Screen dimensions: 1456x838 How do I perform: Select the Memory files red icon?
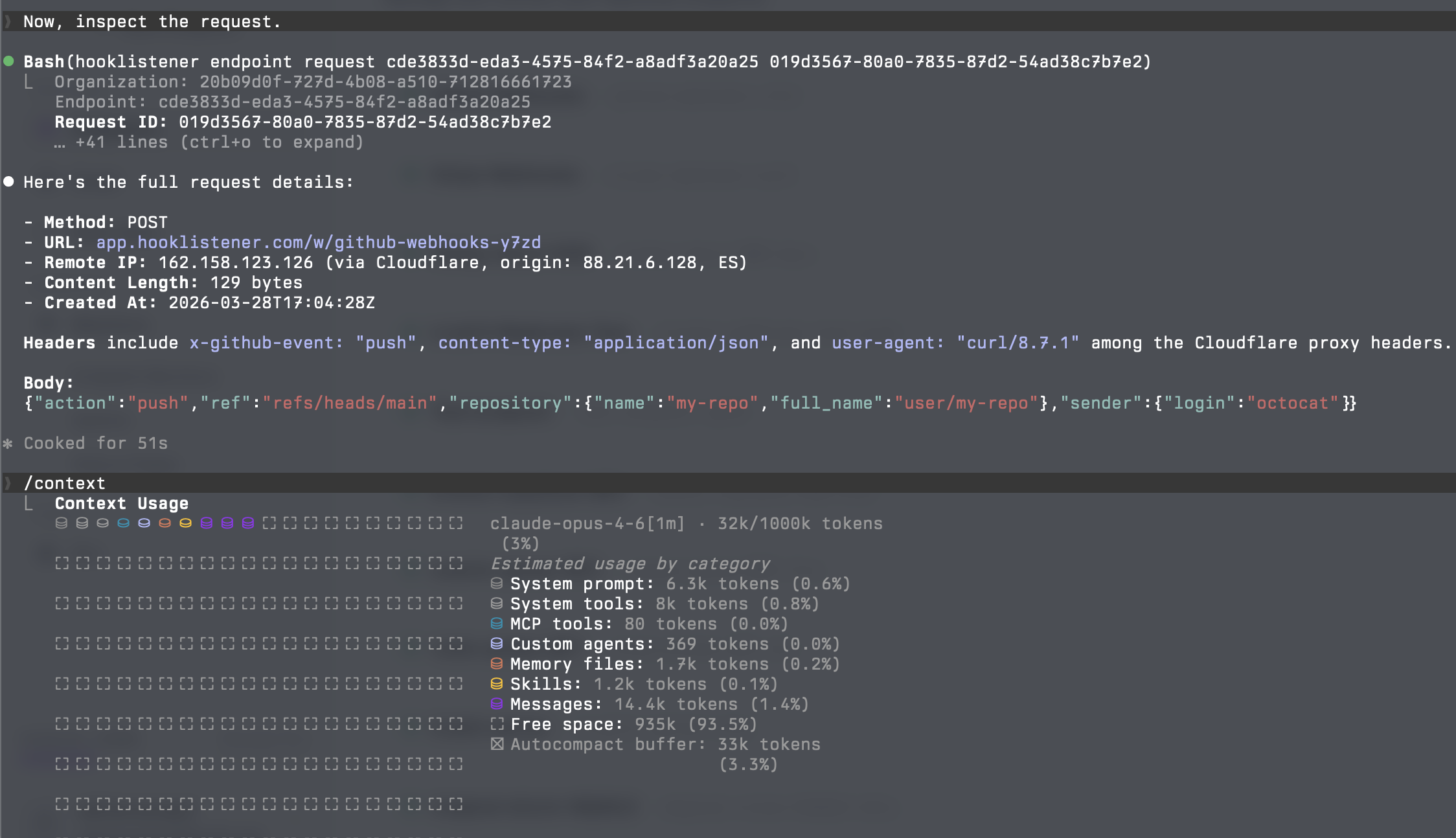pyautogui.click(x=497, y=664)
